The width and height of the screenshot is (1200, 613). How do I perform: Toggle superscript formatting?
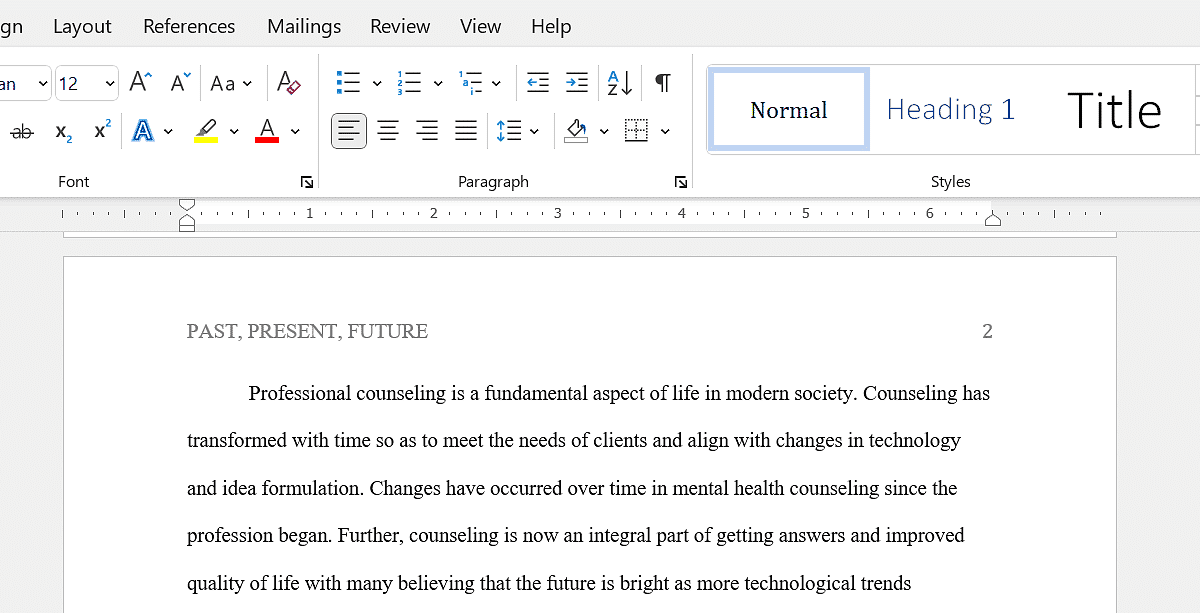[x=102, y=131]
